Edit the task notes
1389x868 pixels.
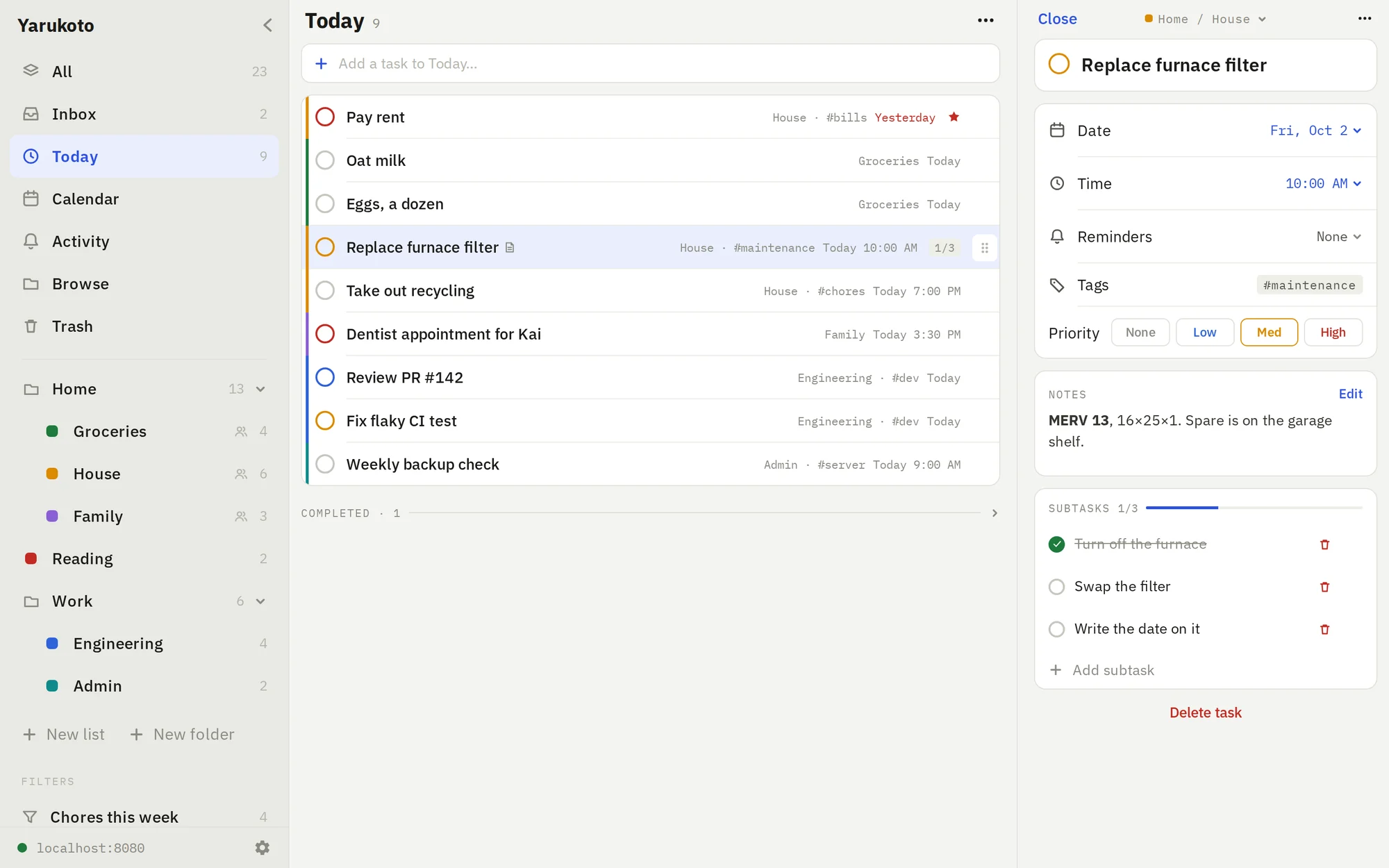(1350, 394)
